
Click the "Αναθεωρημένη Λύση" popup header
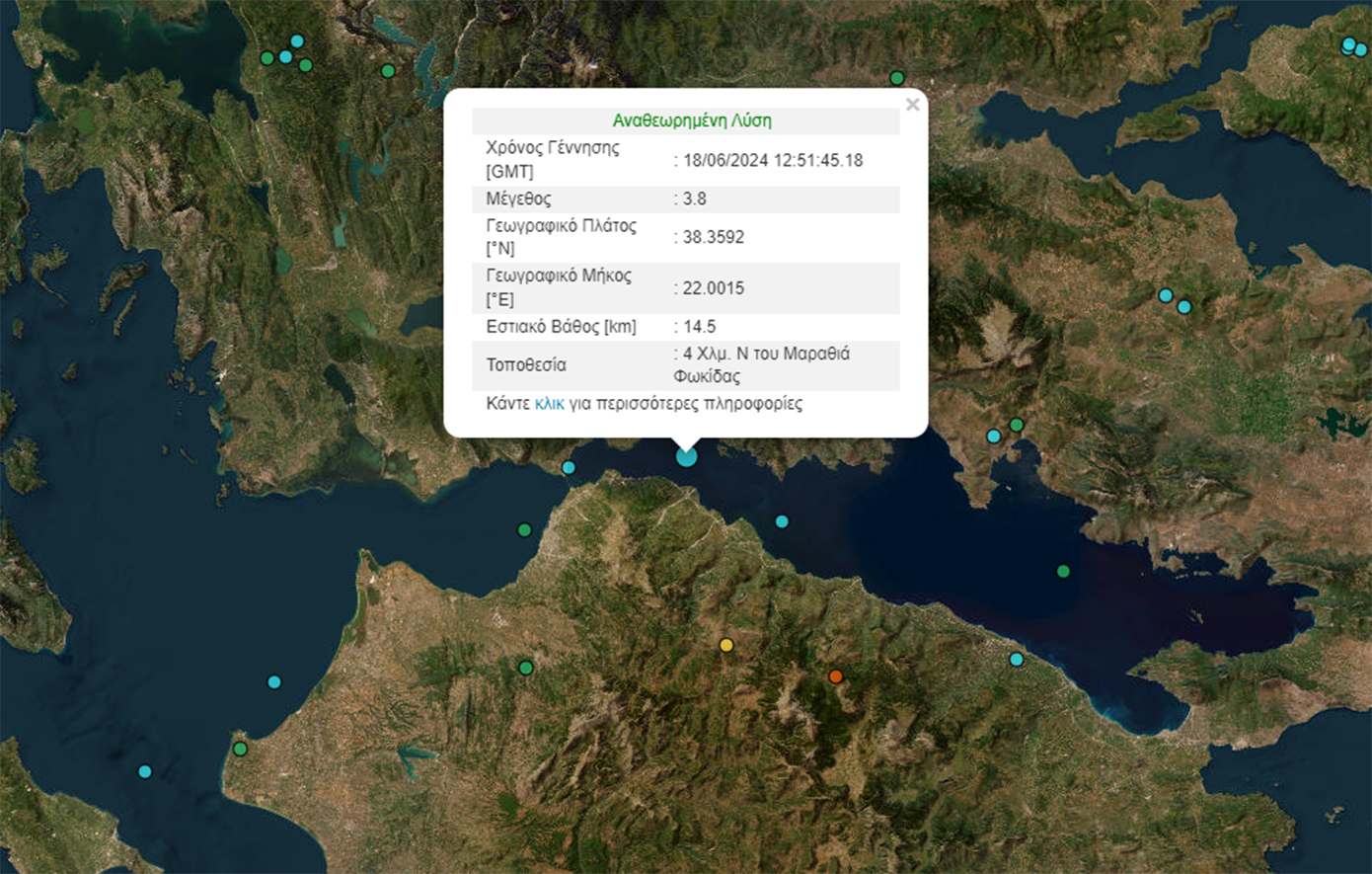coord(692,120)
